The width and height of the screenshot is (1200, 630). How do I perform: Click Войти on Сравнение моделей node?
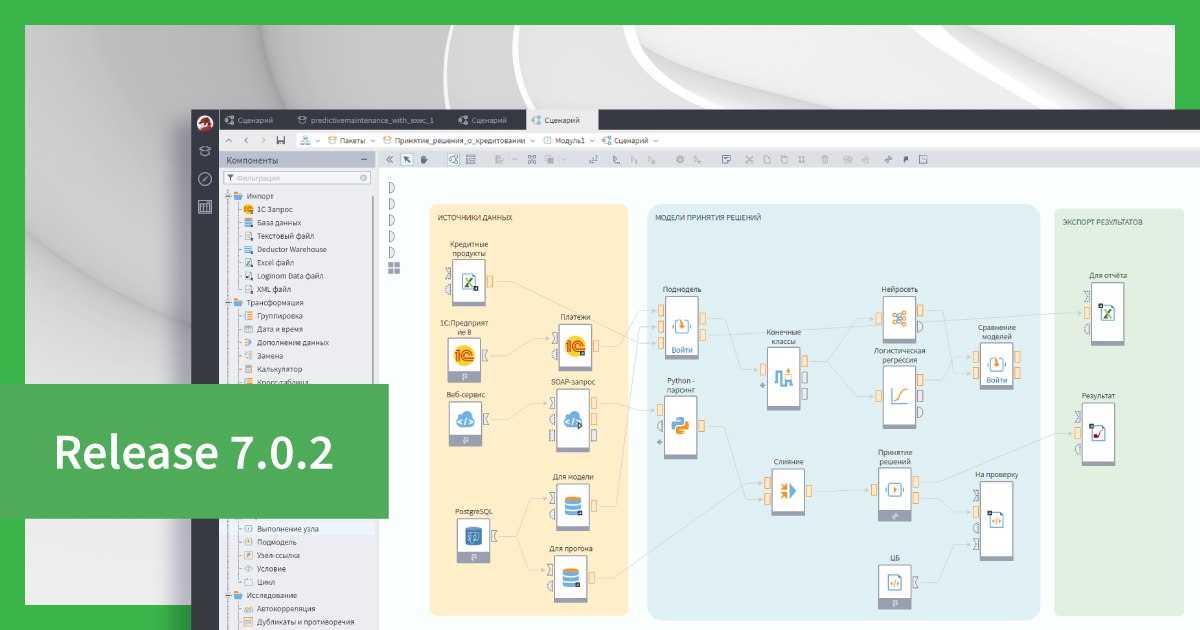[x=996, y=380]
